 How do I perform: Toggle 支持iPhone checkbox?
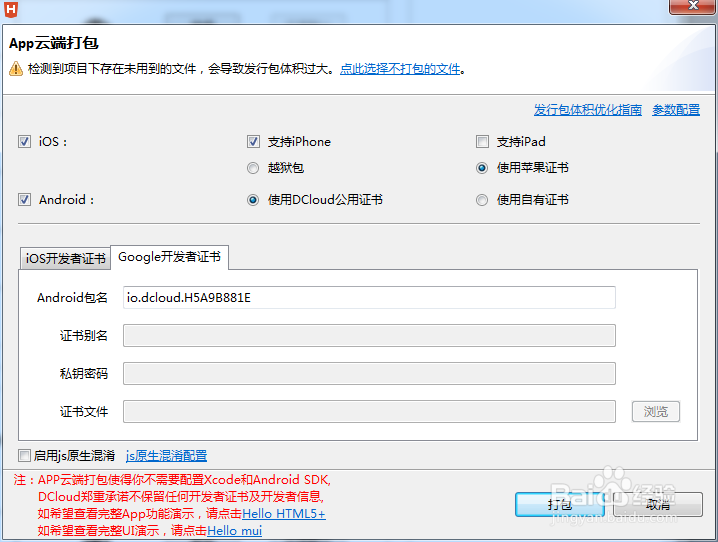click(253, 141)
